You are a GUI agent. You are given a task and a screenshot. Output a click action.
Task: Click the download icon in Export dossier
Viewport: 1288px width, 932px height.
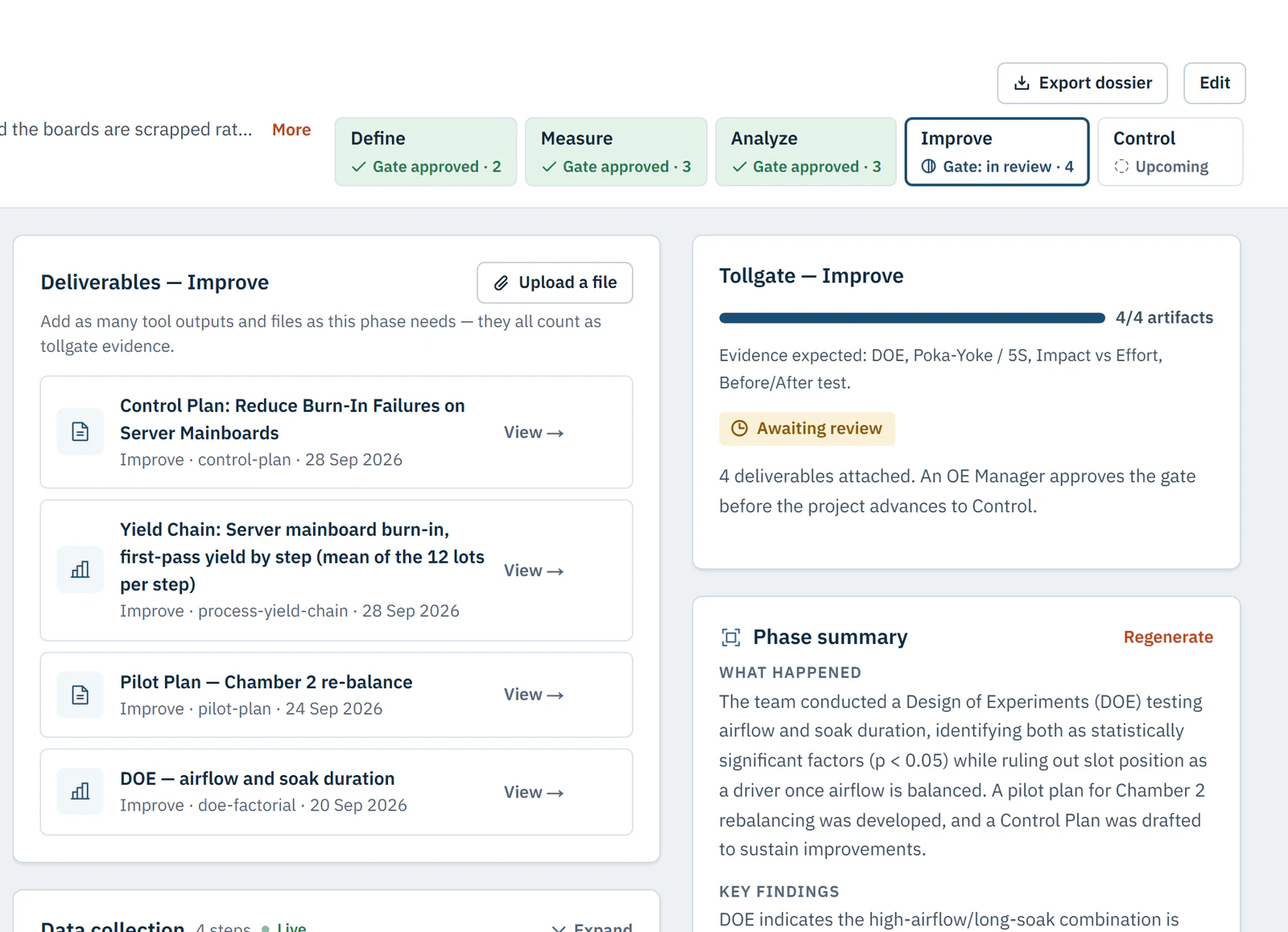click(x=1022, y=83)
